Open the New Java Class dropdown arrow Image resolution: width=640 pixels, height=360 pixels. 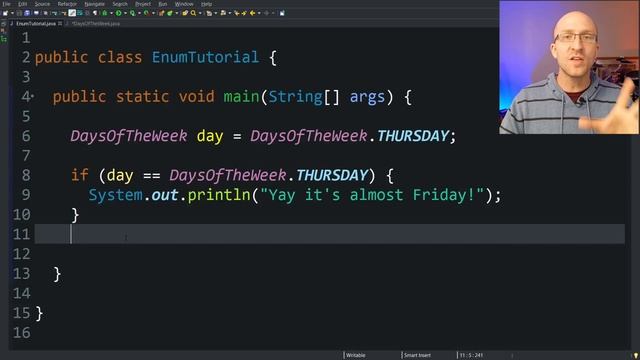pyautogui.click(x=177, y=13)
